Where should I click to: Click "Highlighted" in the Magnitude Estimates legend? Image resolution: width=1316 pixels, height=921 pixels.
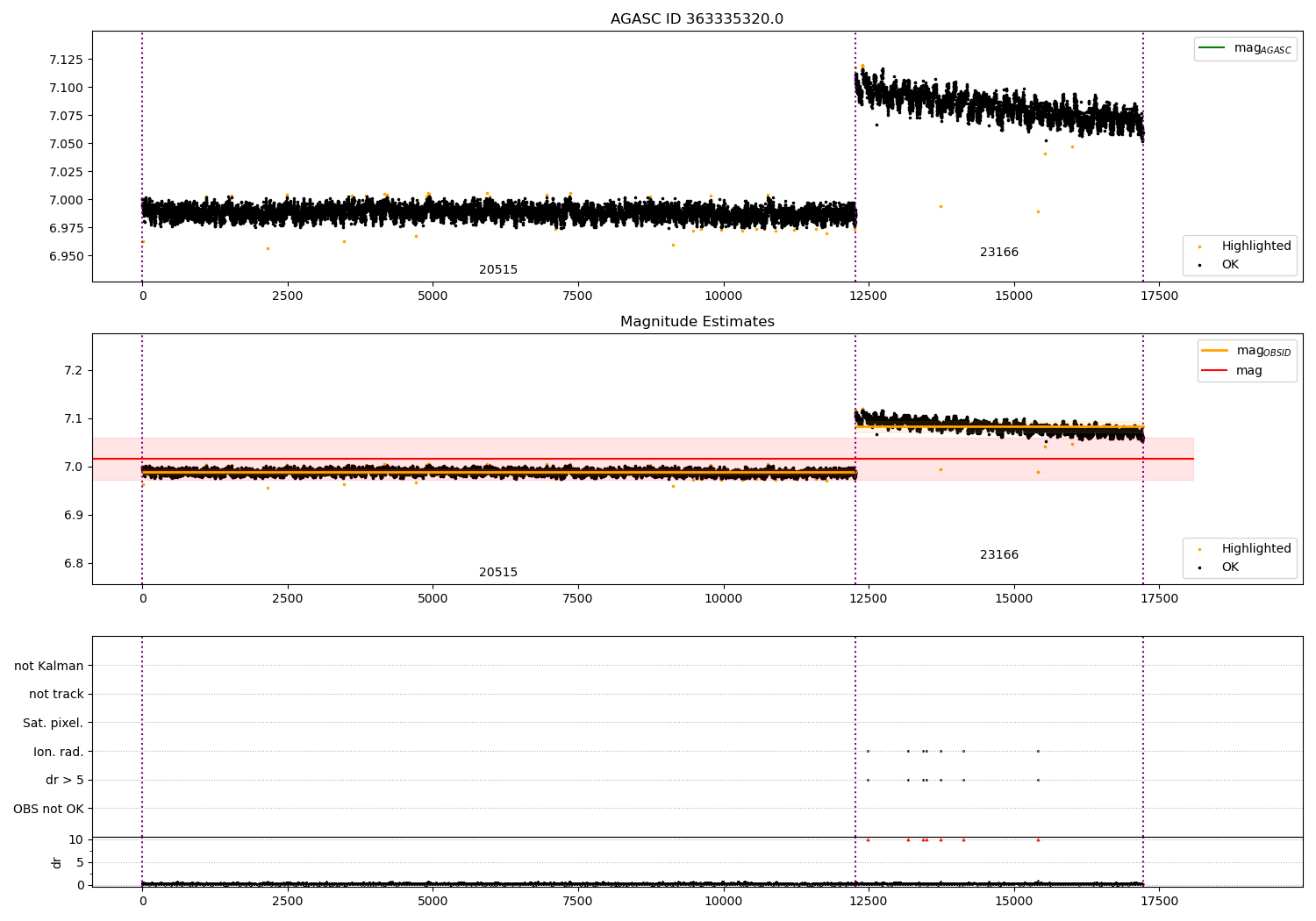point(1255,549)
